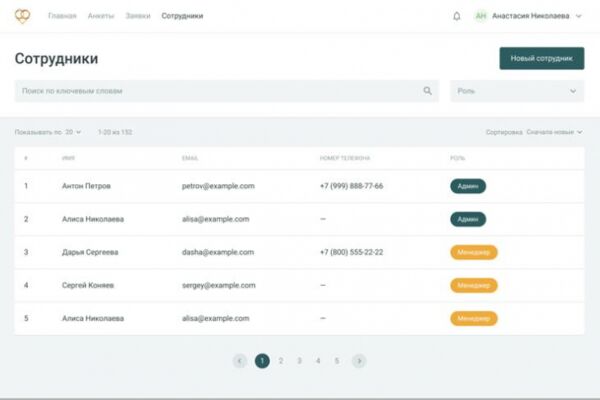Image resolution: width=600 pixels, height=400 pixels.
Task: Open notifications bell icon
Action: coord(457,16)
